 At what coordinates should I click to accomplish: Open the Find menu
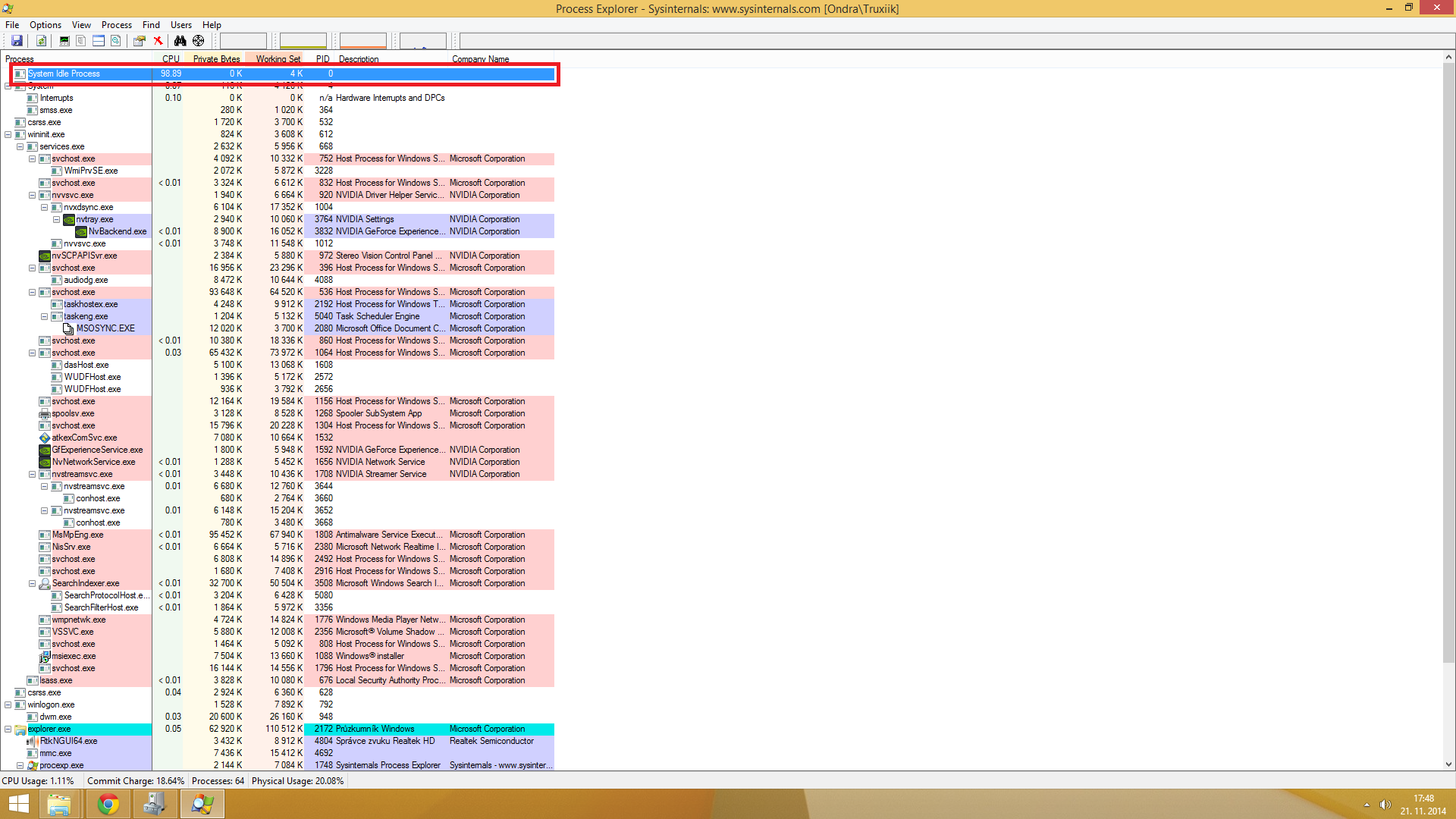coord(151,25)
